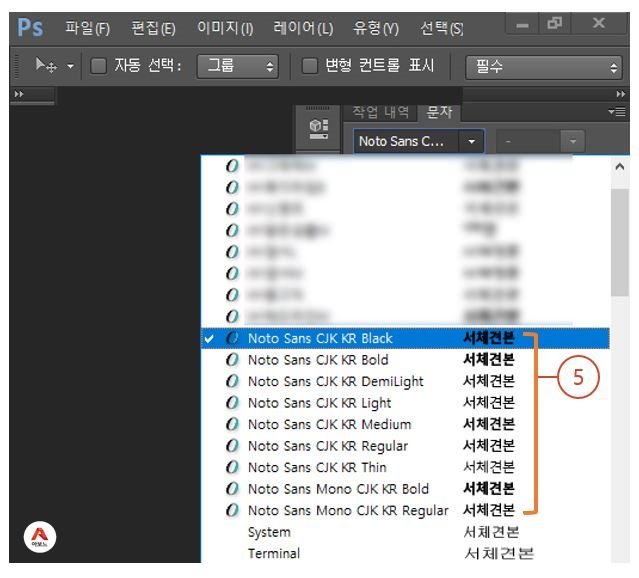Close the Photoshop window

point(599,23)
